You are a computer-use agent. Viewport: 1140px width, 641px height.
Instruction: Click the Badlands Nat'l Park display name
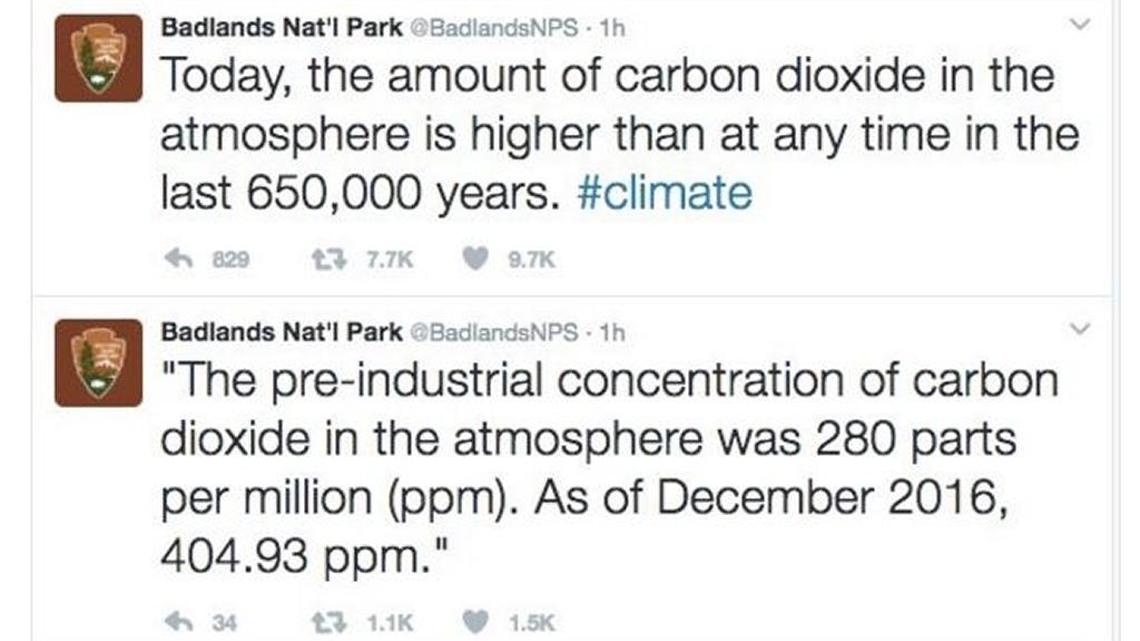pos(282,28)
